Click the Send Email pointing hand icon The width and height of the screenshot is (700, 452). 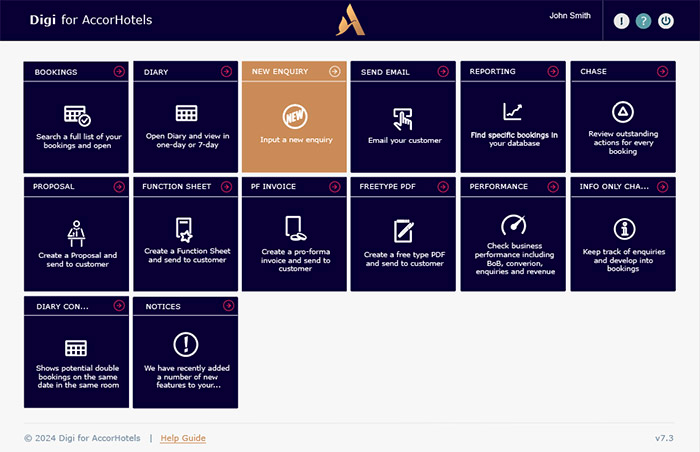403,119
